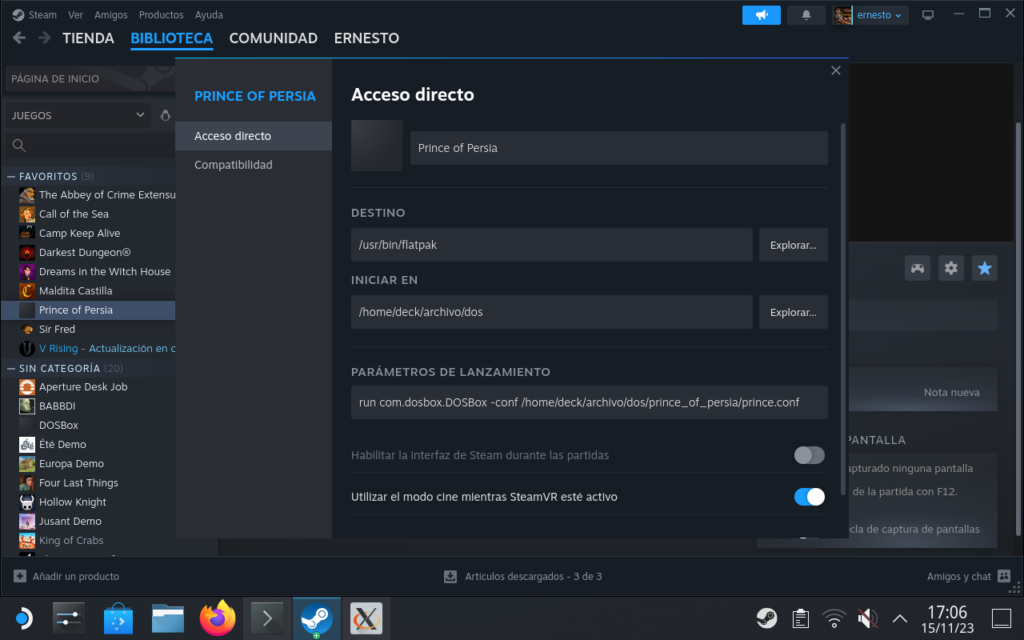This screenshot has width=1024, height=640.
Task: Collapse the Favoritos category
Action: 12,176
